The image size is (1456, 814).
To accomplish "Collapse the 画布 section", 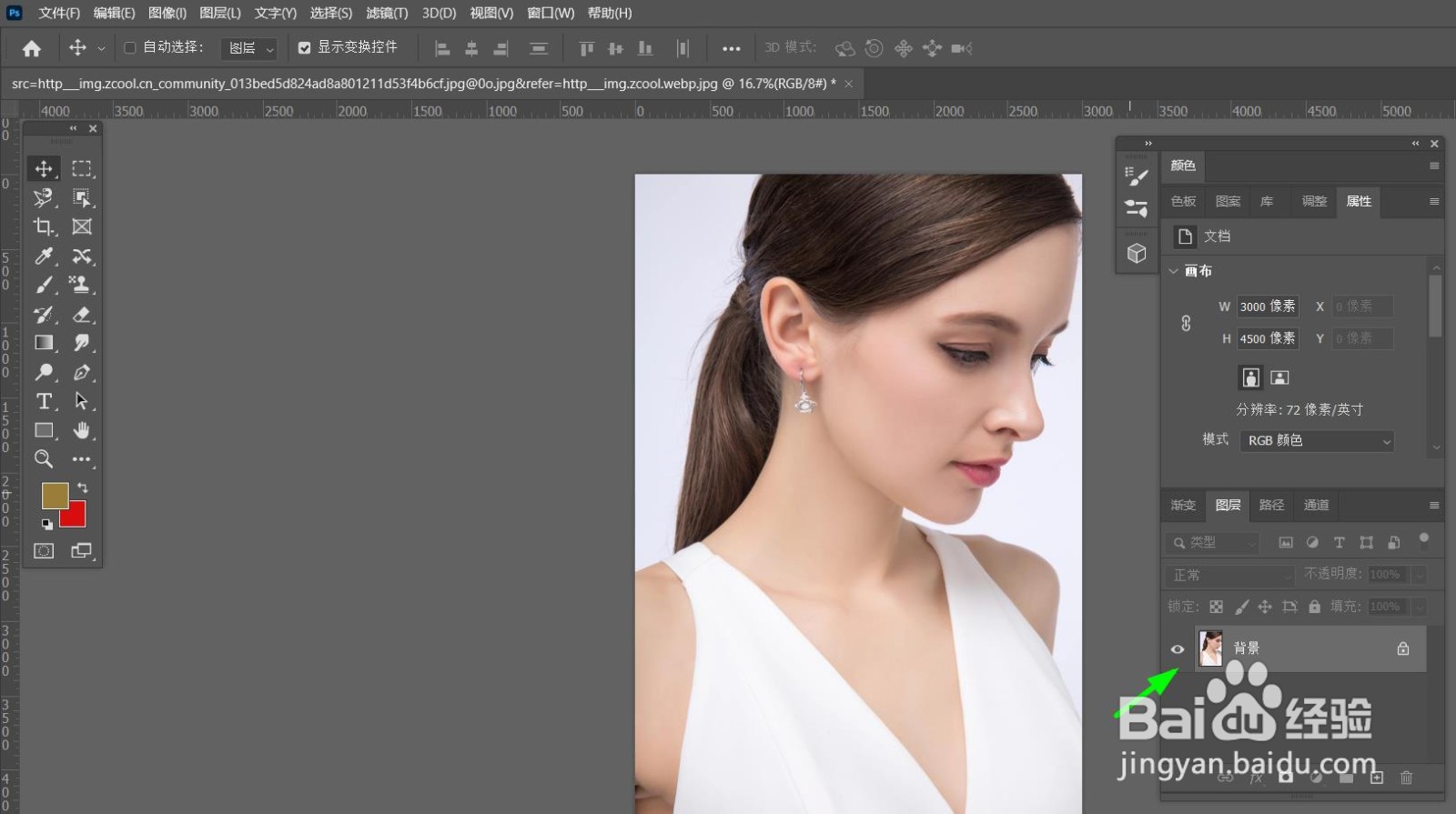I will click(1174, 271).
